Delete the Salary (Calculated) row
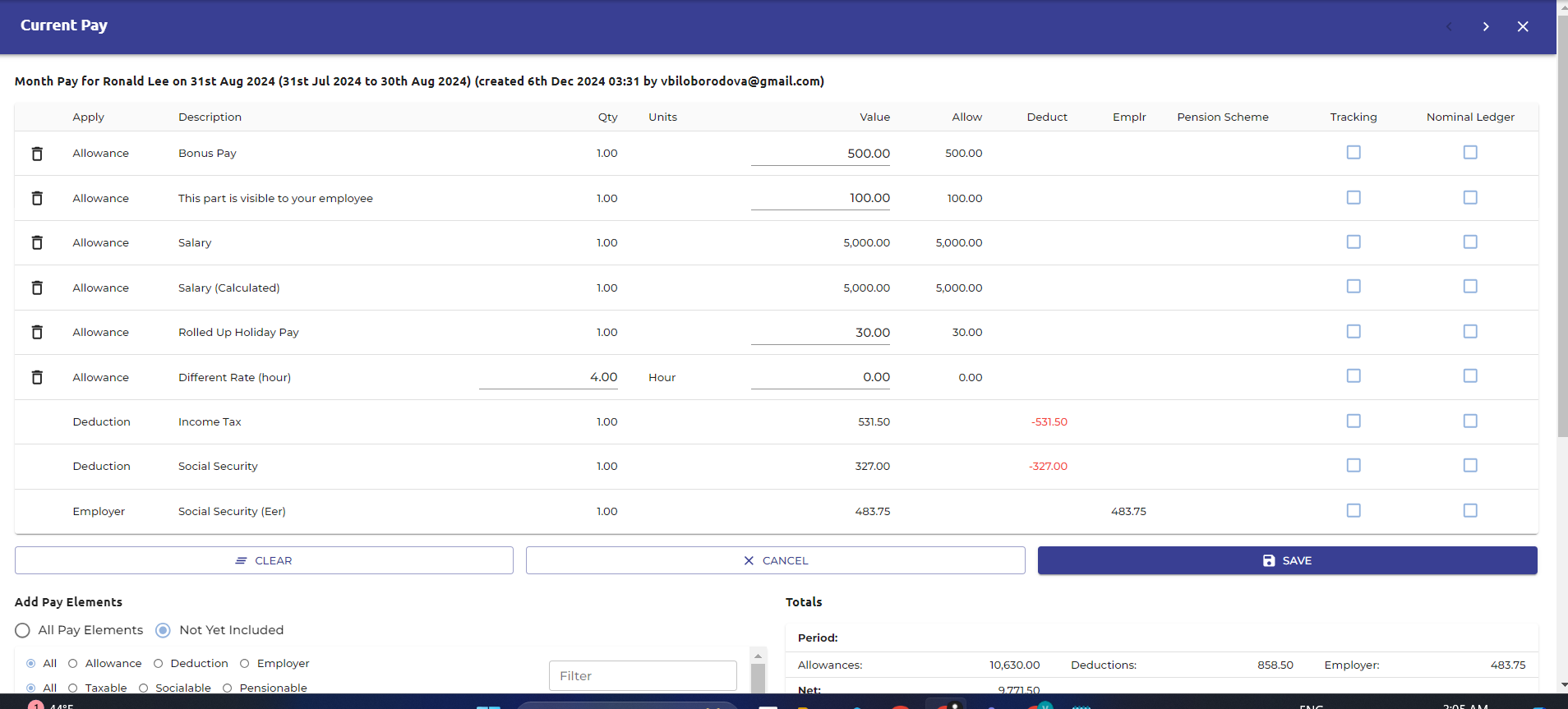The height and width of the screenshot is (709, 1568). tap(37, 288)
